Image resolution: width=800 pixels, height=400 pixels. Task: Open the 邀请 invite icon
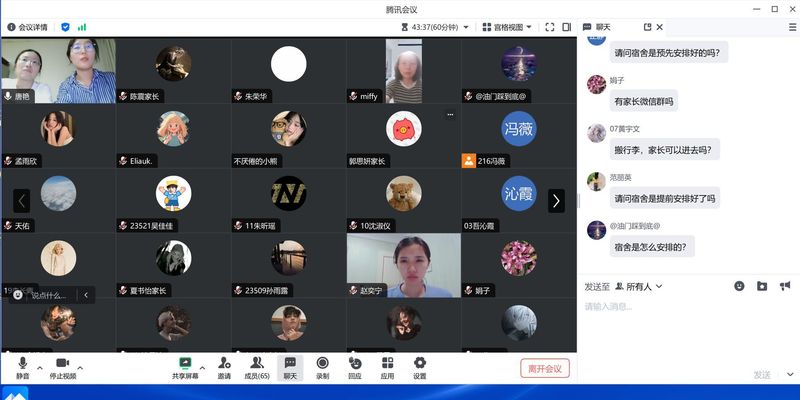(224, 366)
